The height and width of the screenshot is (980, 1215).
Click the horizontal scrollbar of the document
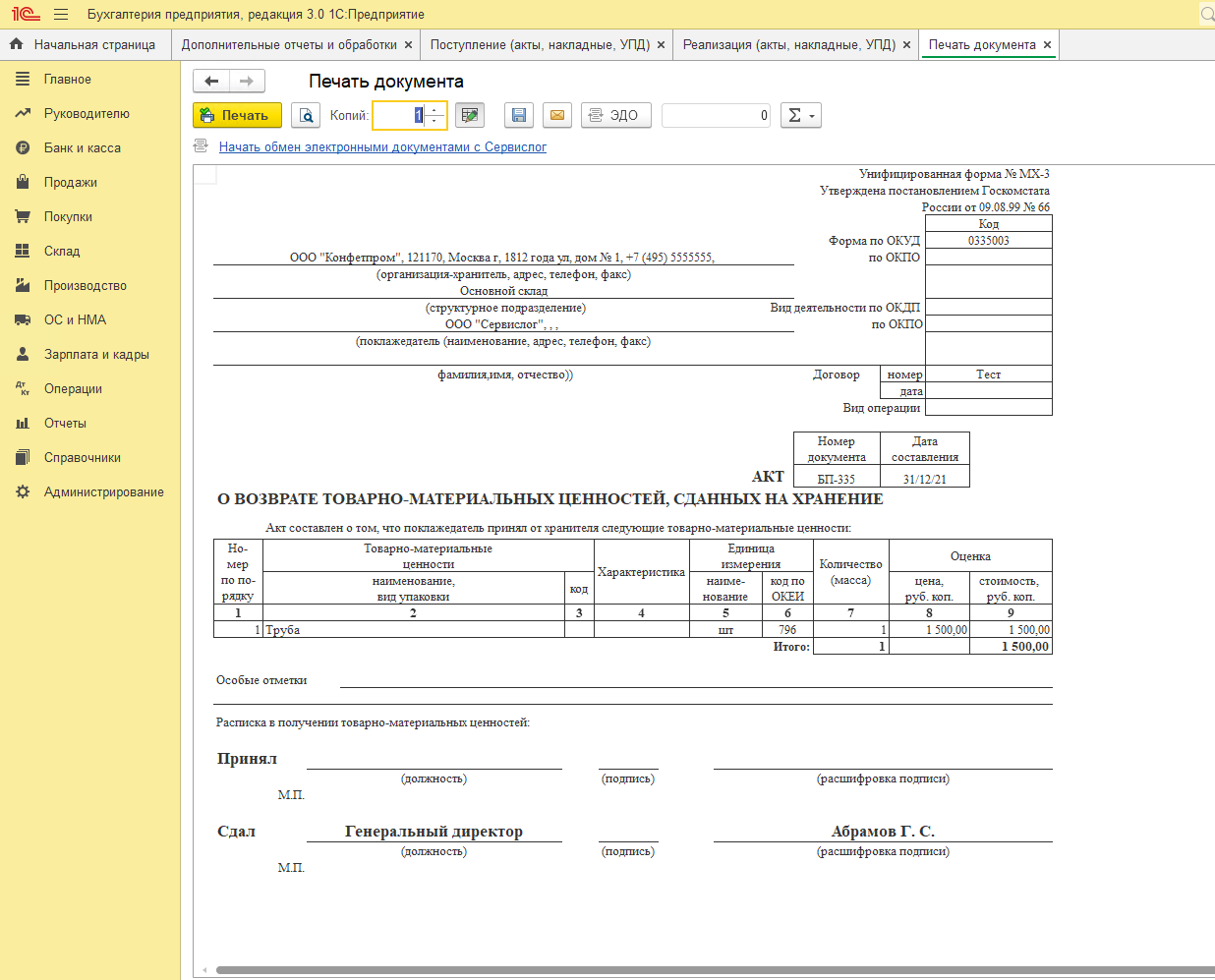[716, 970]
